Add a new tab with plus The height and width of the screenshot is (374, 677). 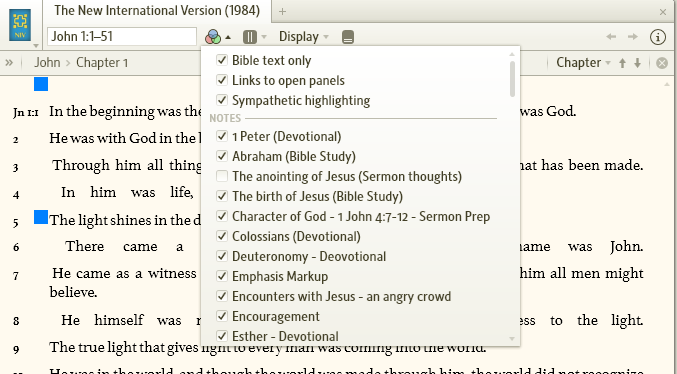click(282, 12)
